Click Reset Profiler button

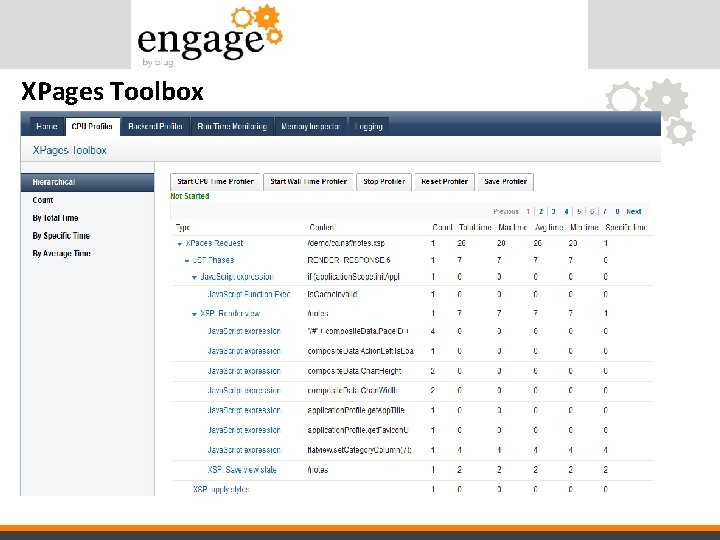coord(444,181)
